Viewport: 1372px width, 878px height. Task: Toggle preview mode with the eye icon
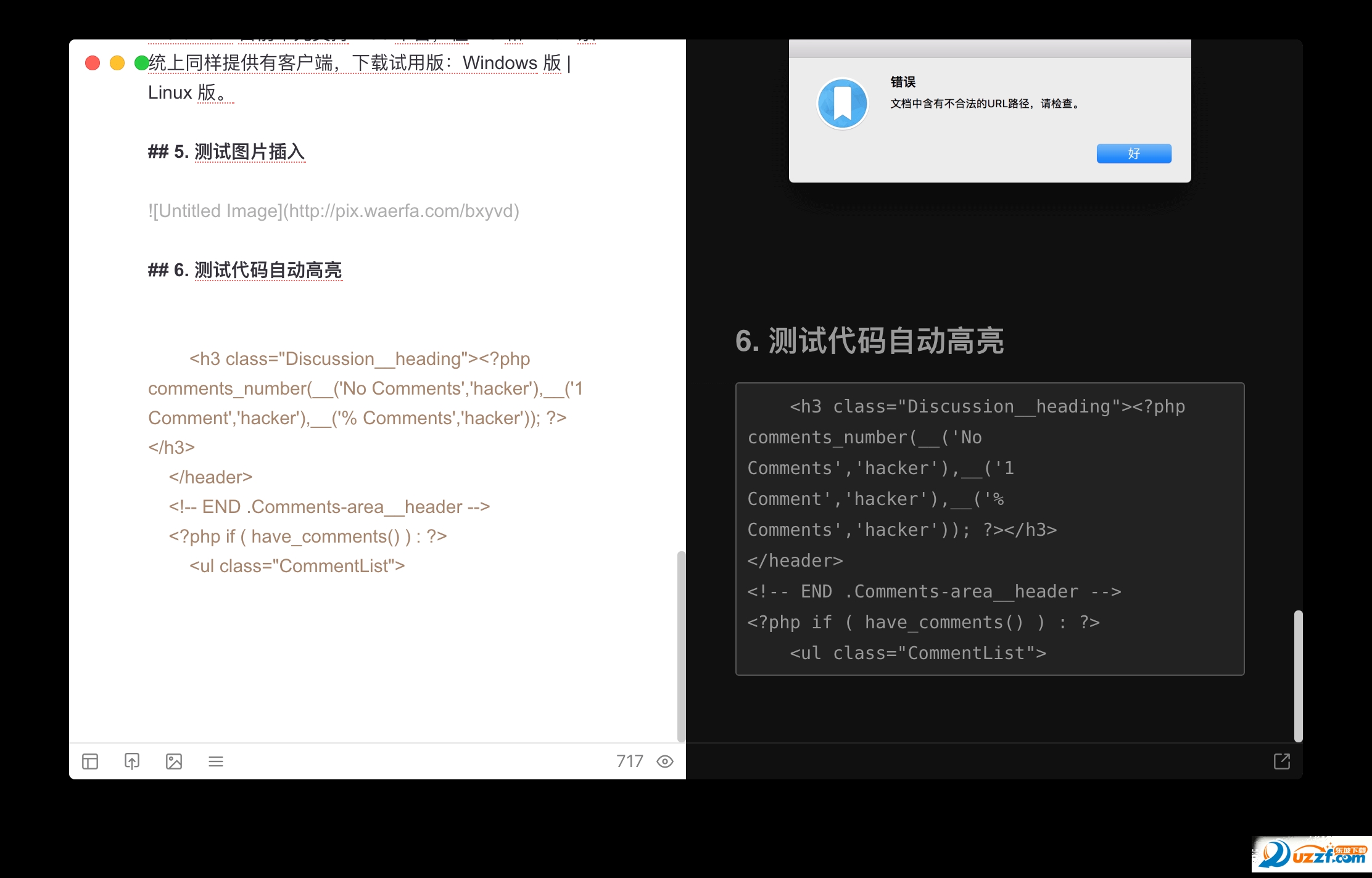pos(665,761)
